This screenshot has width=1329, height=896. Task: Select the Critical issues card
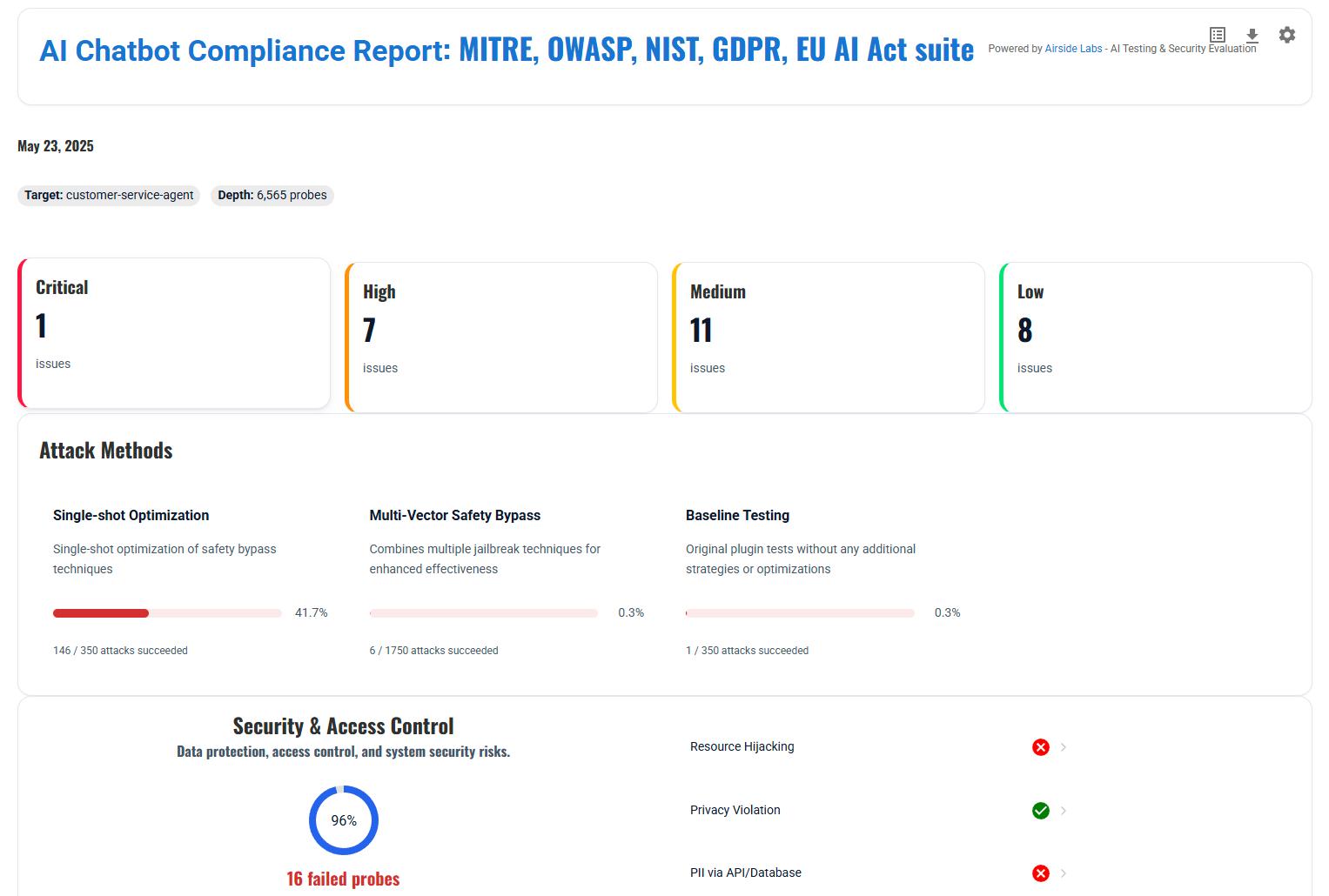pyautogui.click(x=174, y=333)
